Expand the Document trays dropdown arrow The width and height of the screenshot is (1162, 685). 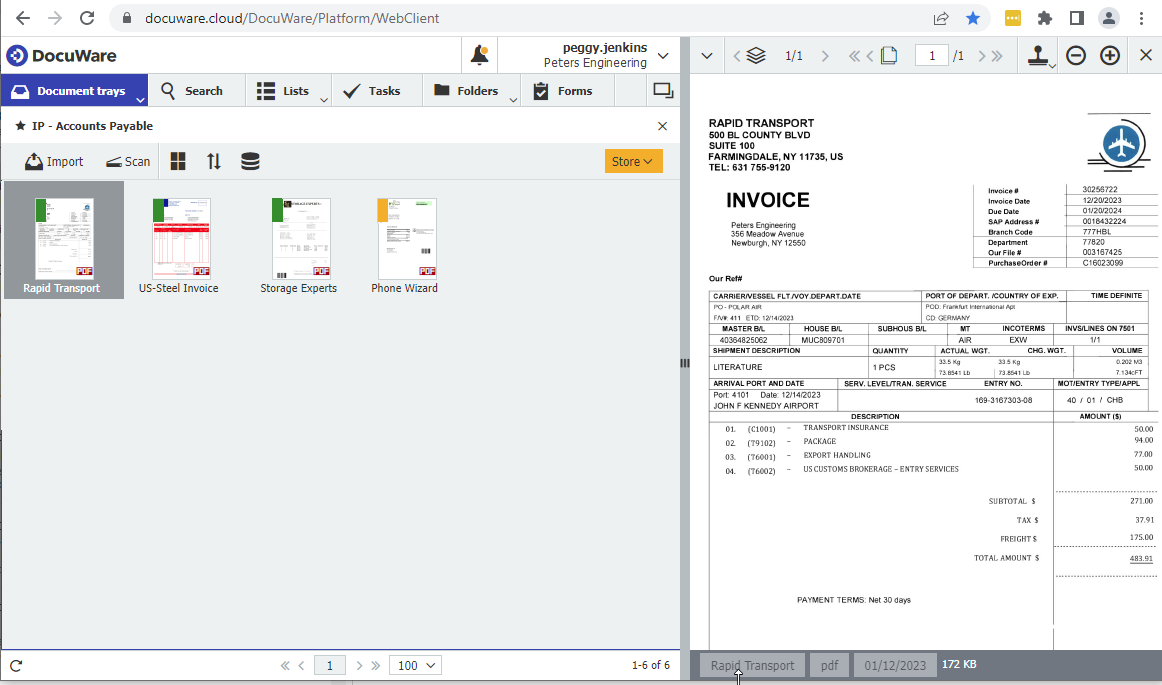tap(140, 99)
